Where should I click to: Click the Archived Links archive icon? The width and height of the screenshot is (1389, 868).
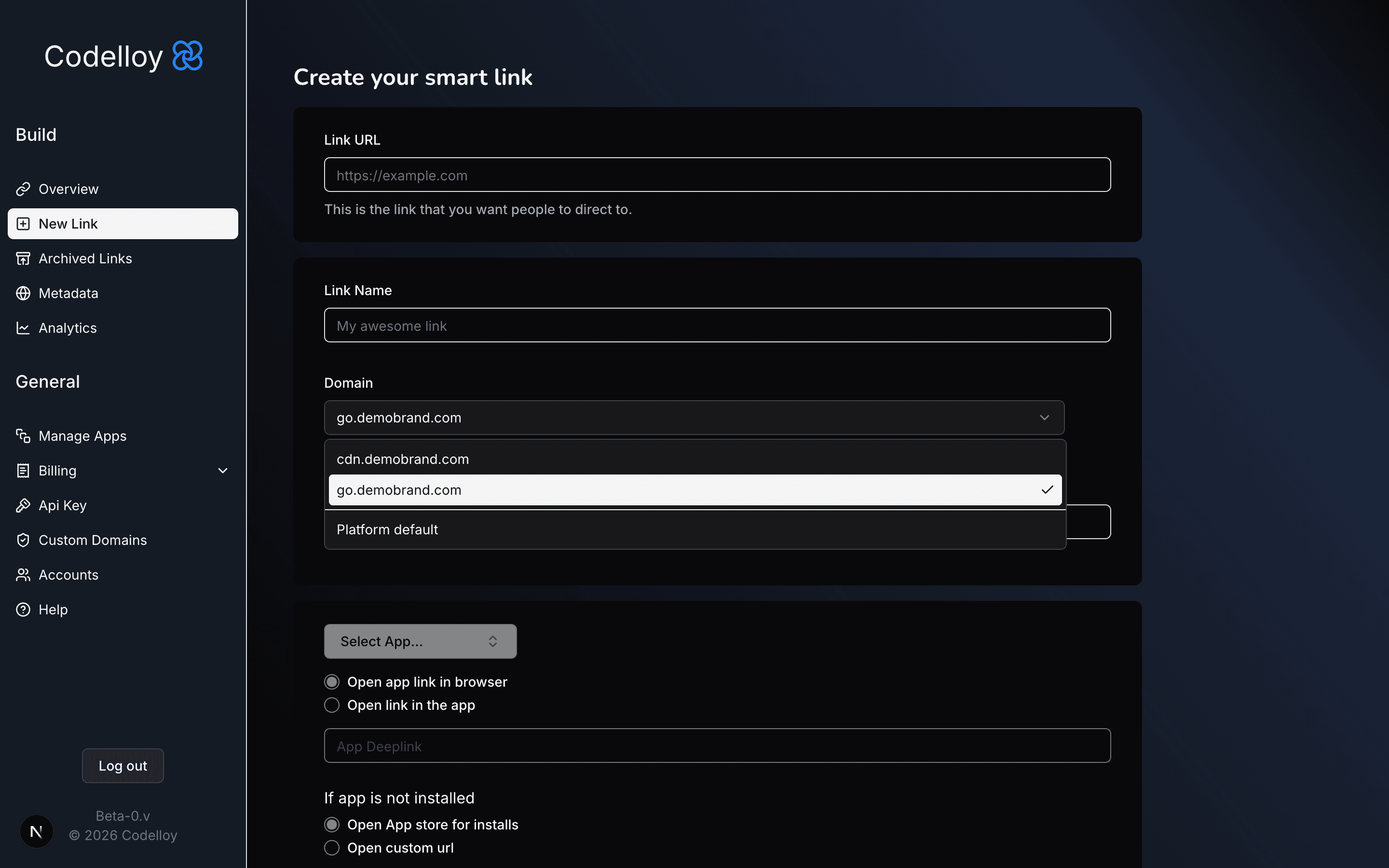23,258
